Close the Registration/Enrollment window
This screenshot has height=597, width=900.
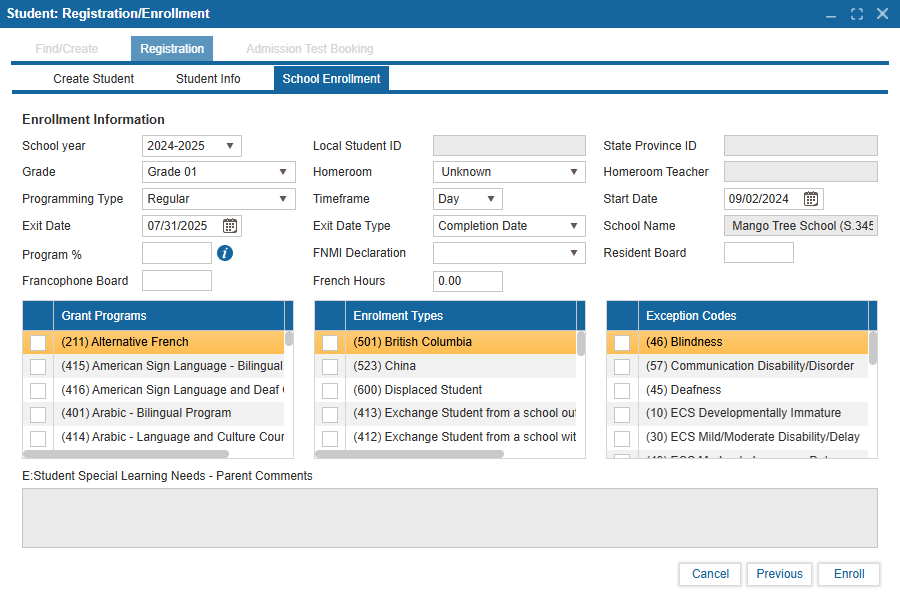[882, 14]
